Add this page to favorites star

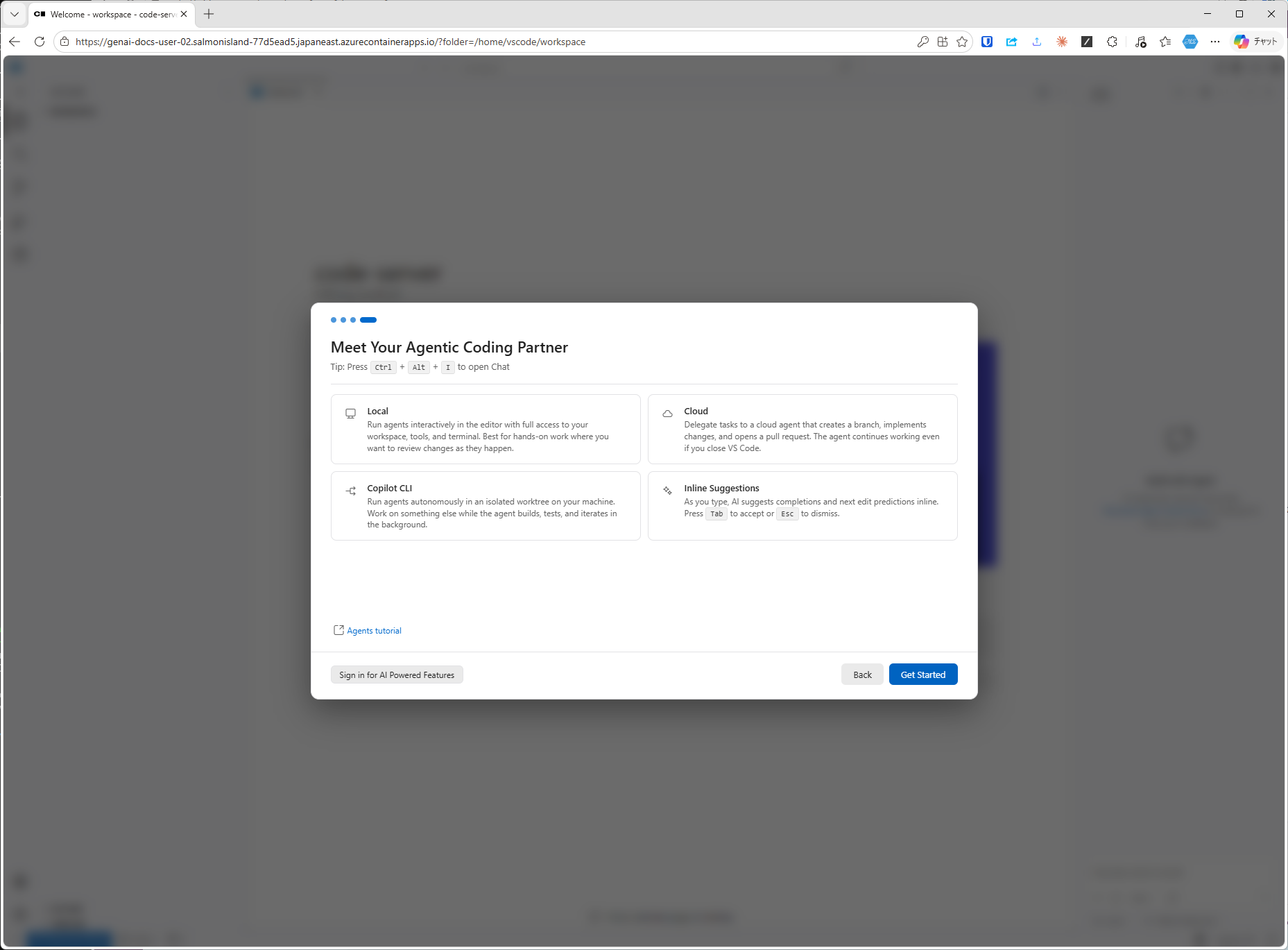click(962, 42)
